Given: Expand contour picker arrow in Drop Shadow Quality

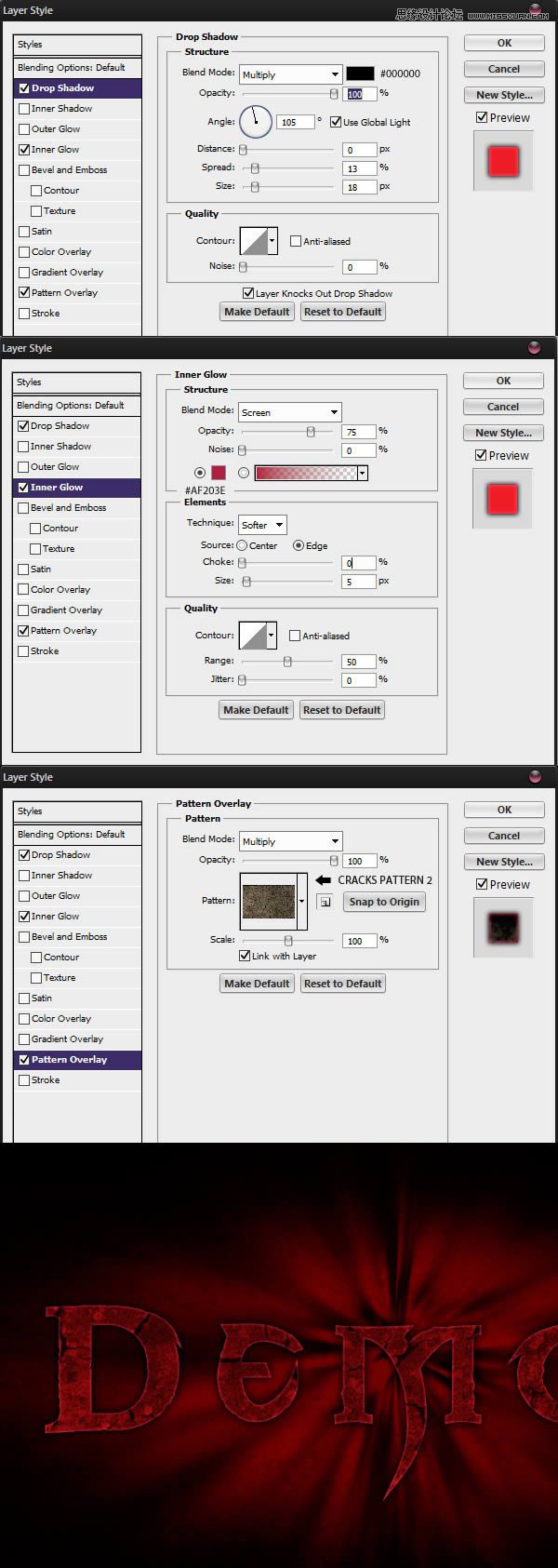Looking at the screenshot, I should point(272,241).
